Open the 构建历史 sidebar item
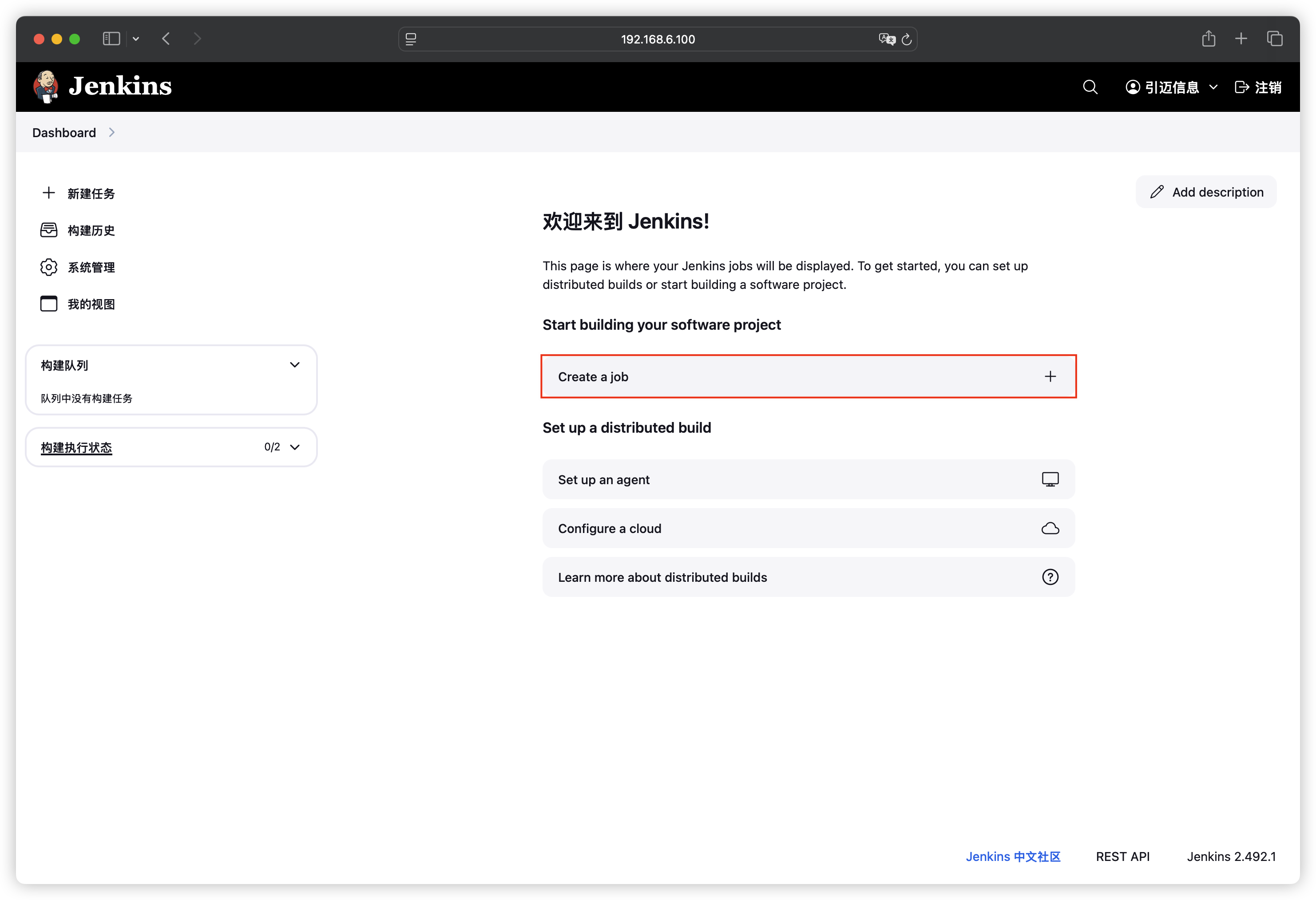The image size is (1316, 900). (78, 230)
